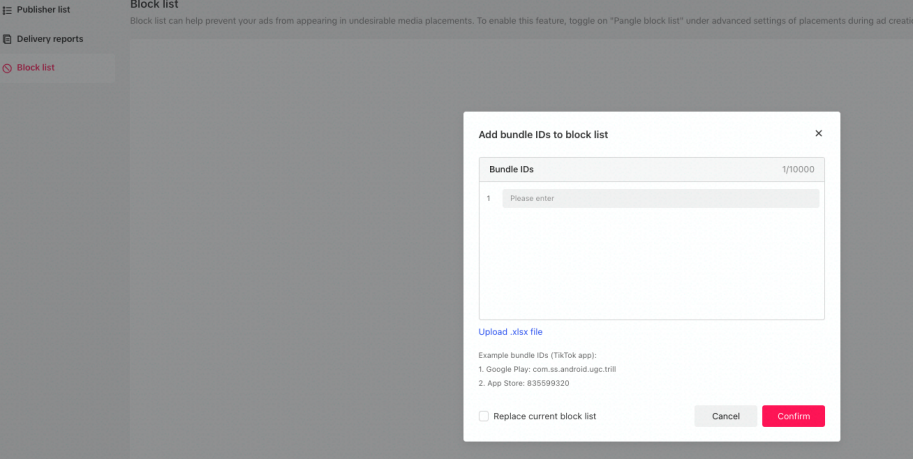Click row number 1 in bundle list
Screen dimensions: 913x459
(489, 199)
